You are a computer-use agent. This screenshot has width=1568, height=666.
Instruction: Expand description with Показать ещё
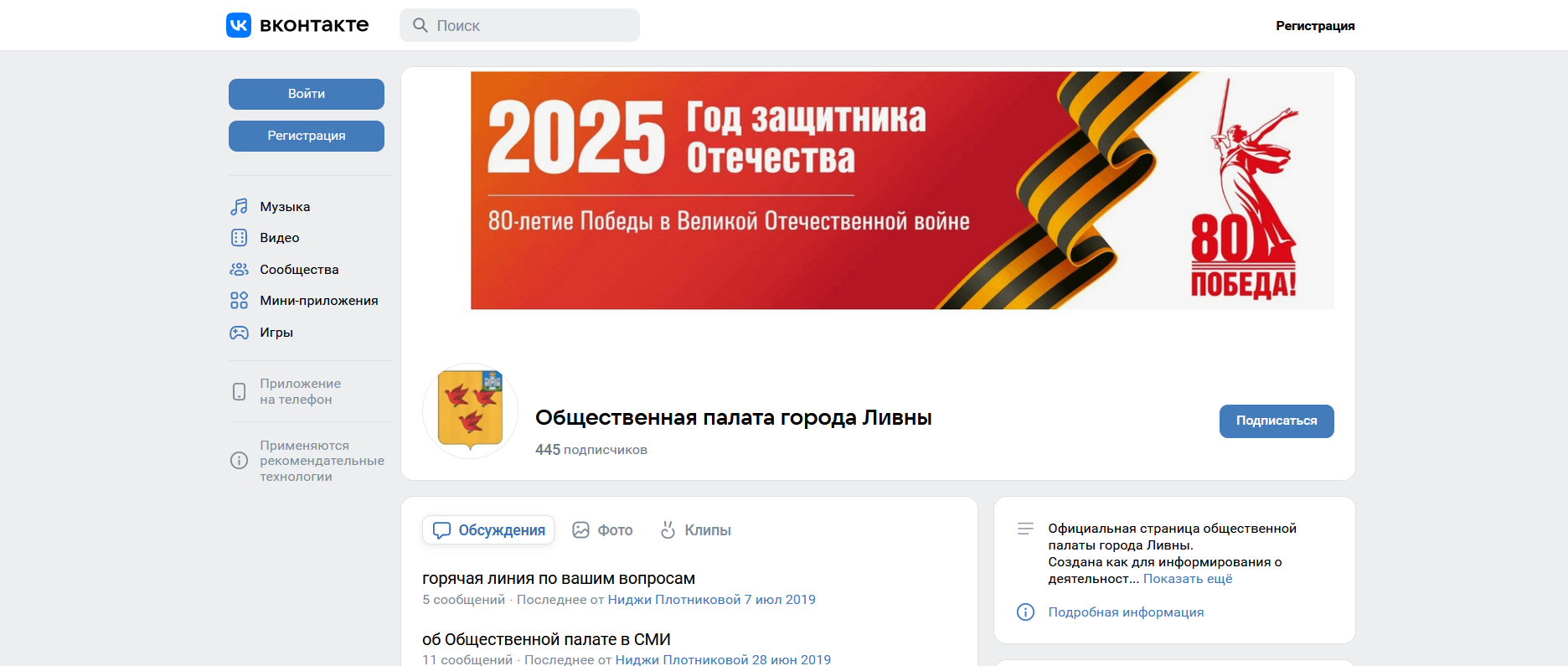tap(1188, 579)
